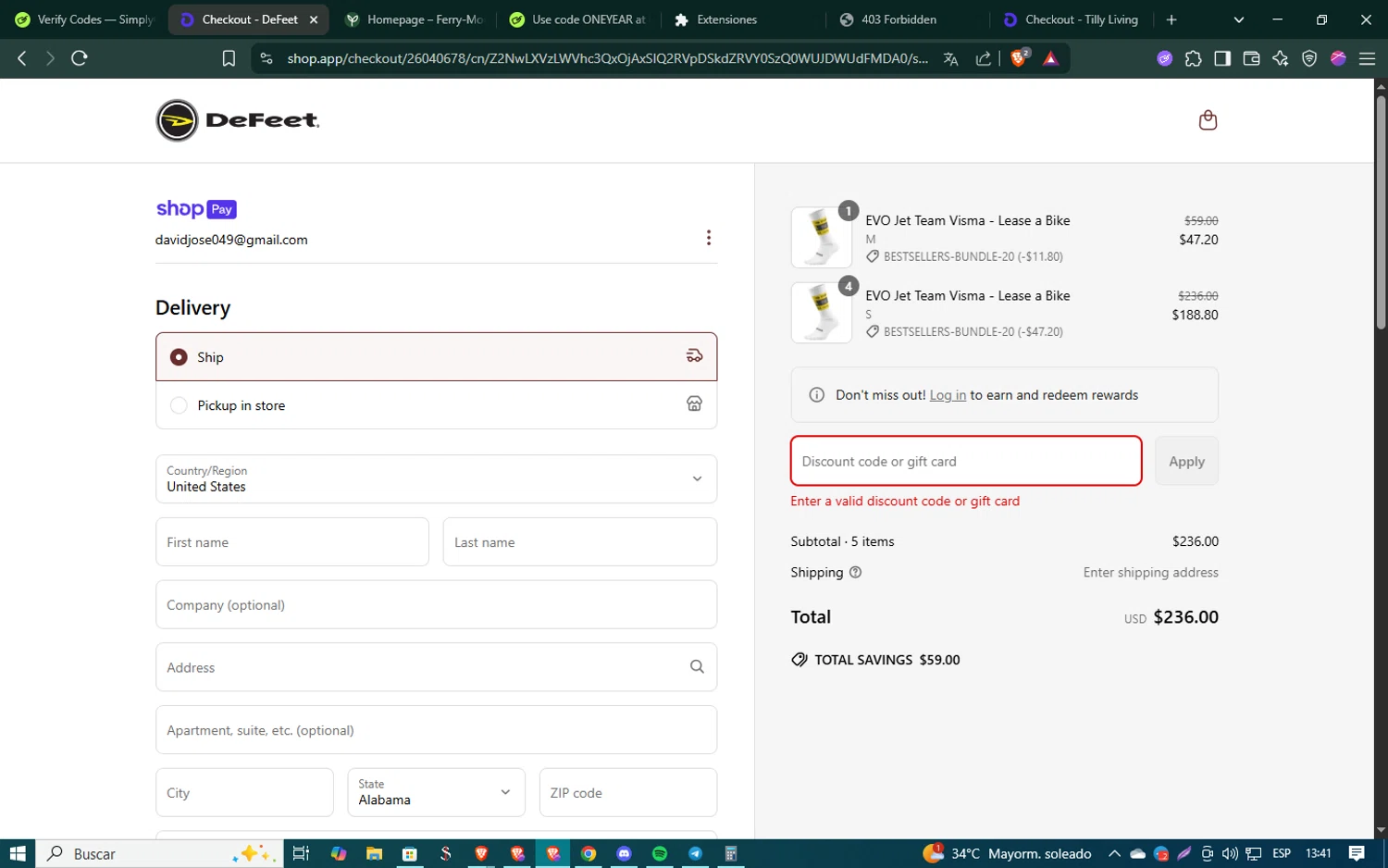This screenshot has width=1388, height=868.
Task: Select the Pickup in store option
Action: (436, 405)
